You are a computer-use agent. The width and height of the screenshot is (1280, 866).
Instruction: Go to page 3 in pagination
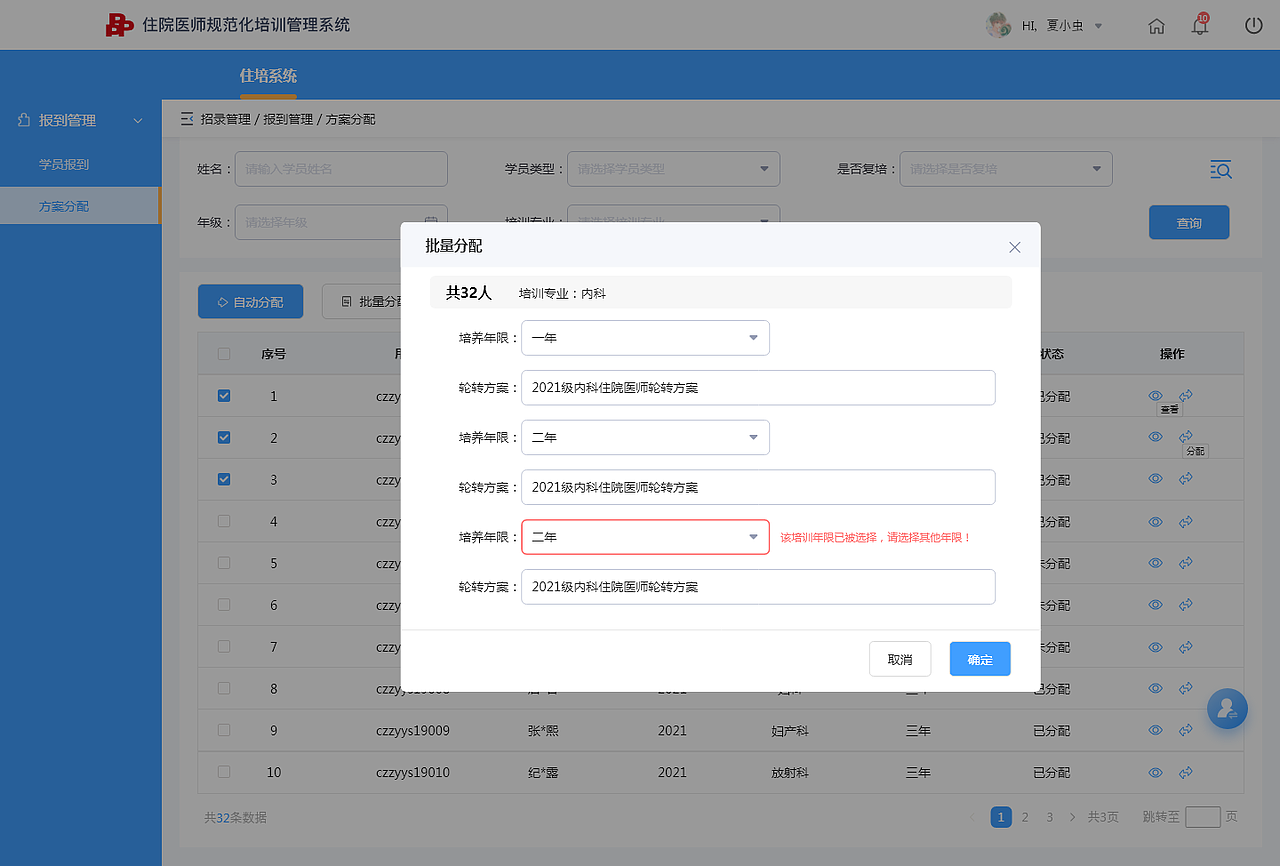(1049, 817)
